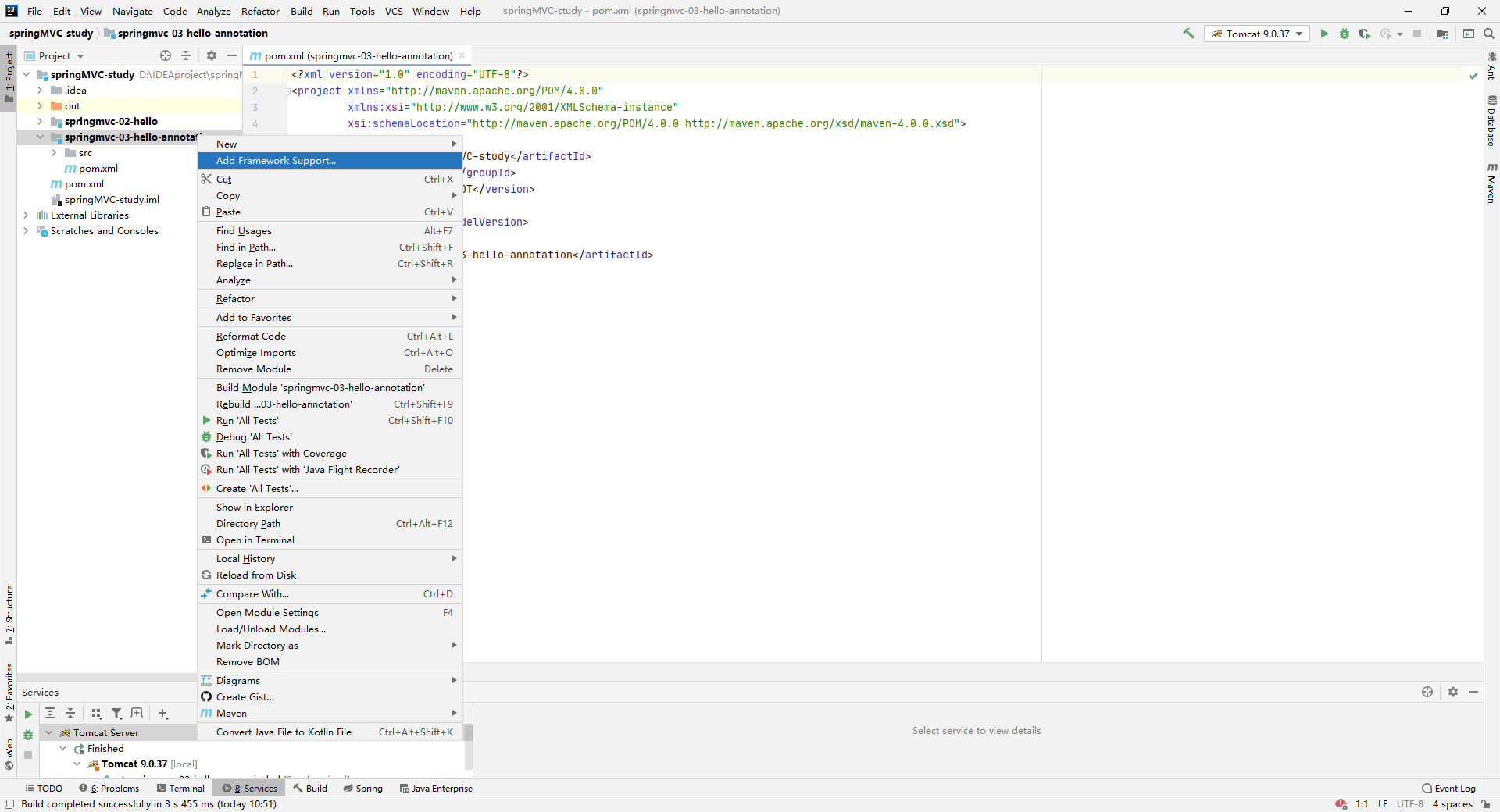The image size is (1500, 812).
Task: Open the Tomcat 9.0.37 run configuration dropdown
Action: tap(1257, 34)
